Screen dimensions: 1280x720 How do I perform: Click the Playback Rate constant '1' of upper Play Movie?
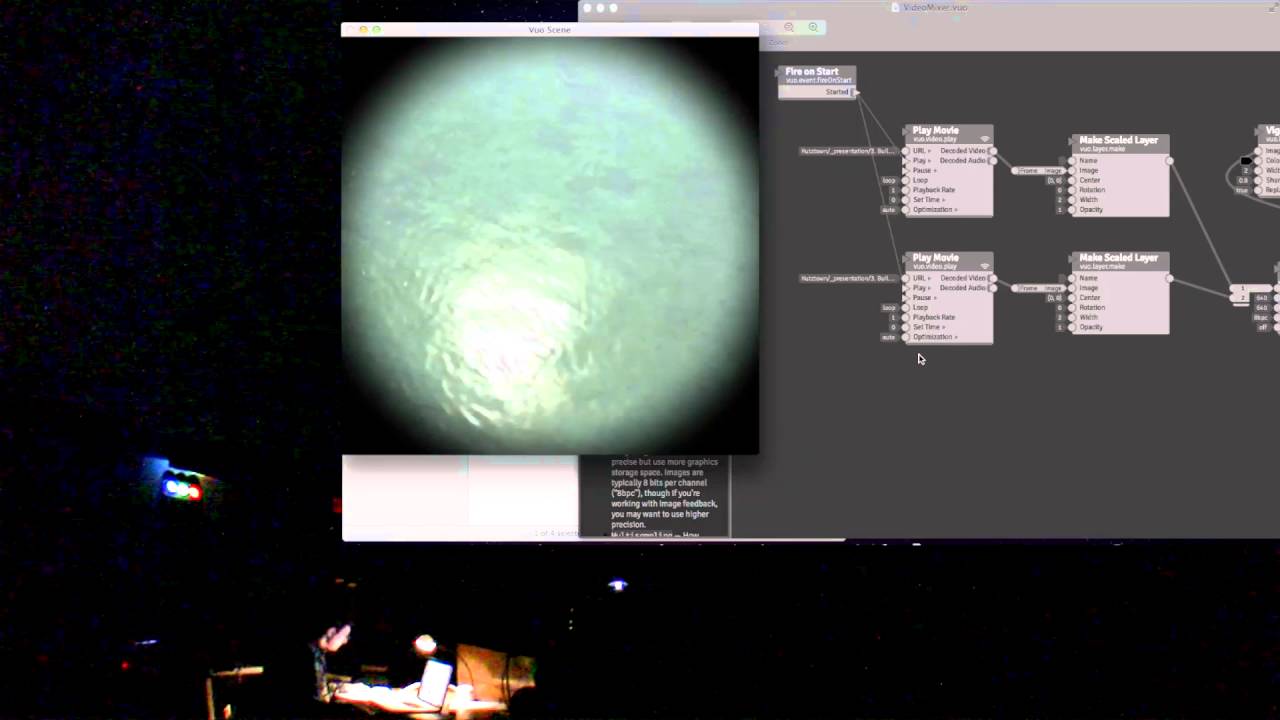point(893,190)
